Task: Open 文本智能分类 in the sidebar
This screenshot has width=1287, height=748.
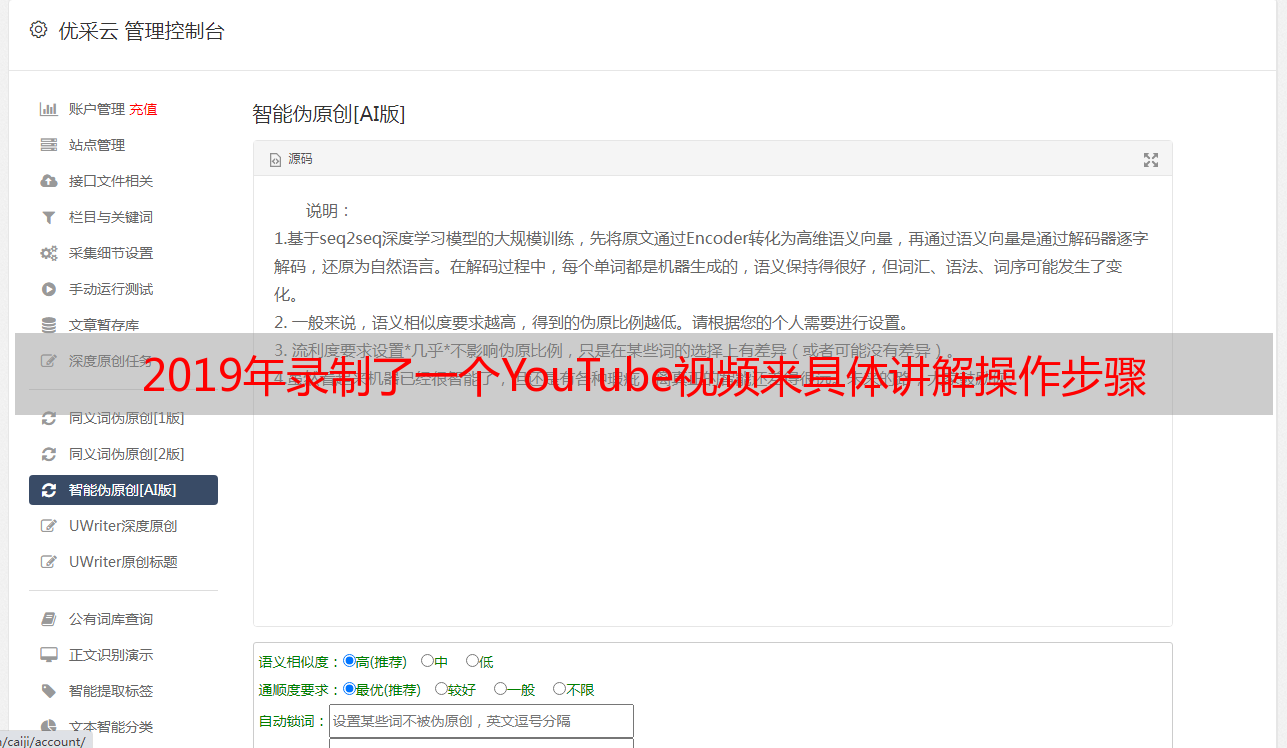Action: point(111,727)
